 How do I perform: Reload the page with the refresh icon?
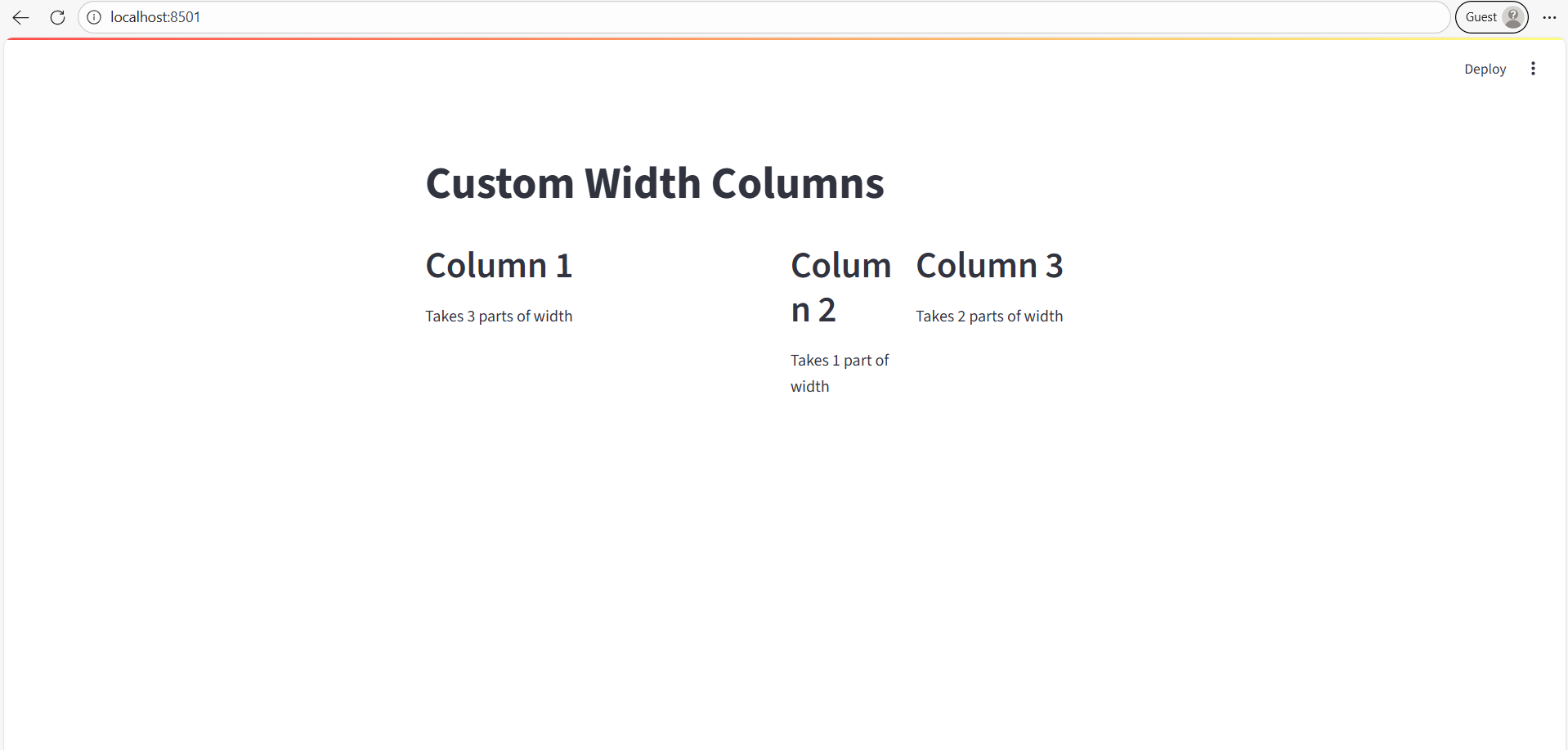[56, 16]
